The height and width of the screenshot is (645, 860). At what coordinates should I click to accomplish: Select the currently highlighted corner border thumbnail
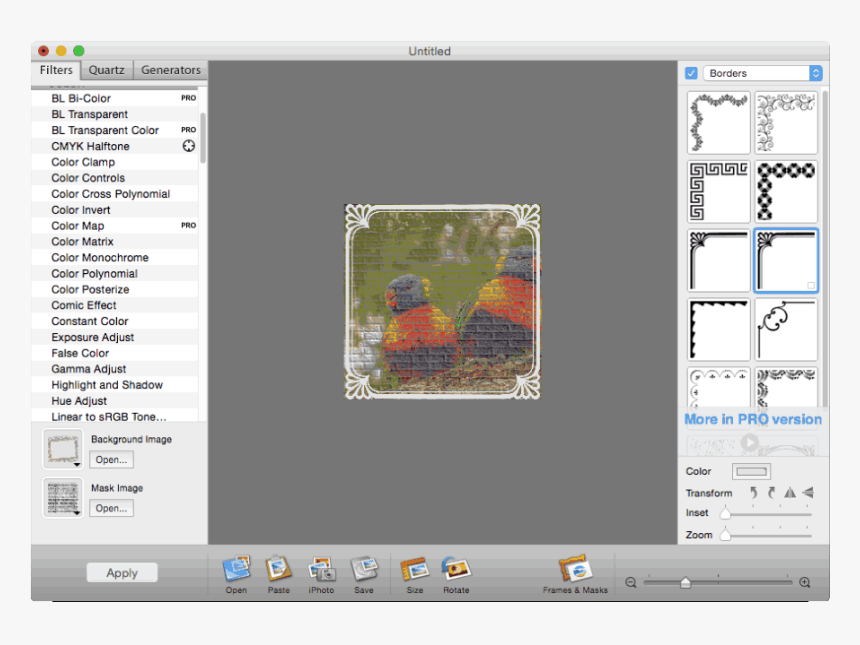click(x=786, y=260)
